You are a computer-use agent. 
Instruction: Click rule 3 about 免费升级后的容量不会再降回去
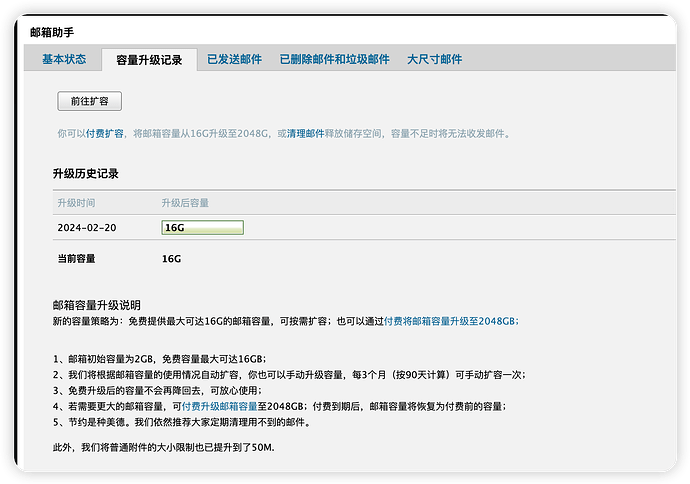pos(158,390)
